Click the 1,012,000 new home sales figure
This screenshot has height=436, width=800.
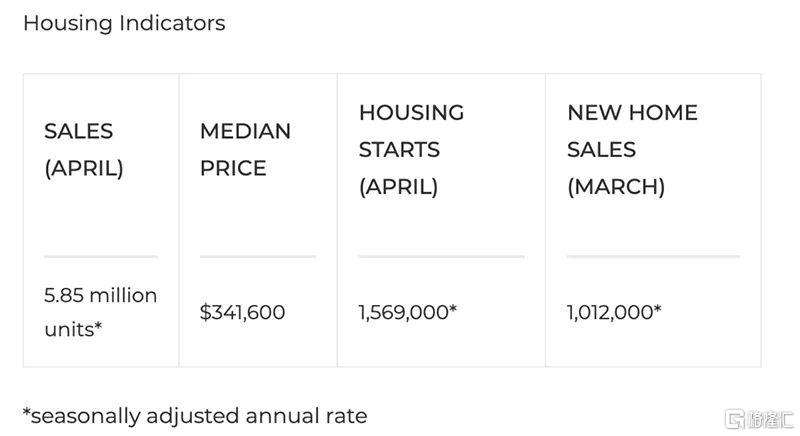coord(613,313)
